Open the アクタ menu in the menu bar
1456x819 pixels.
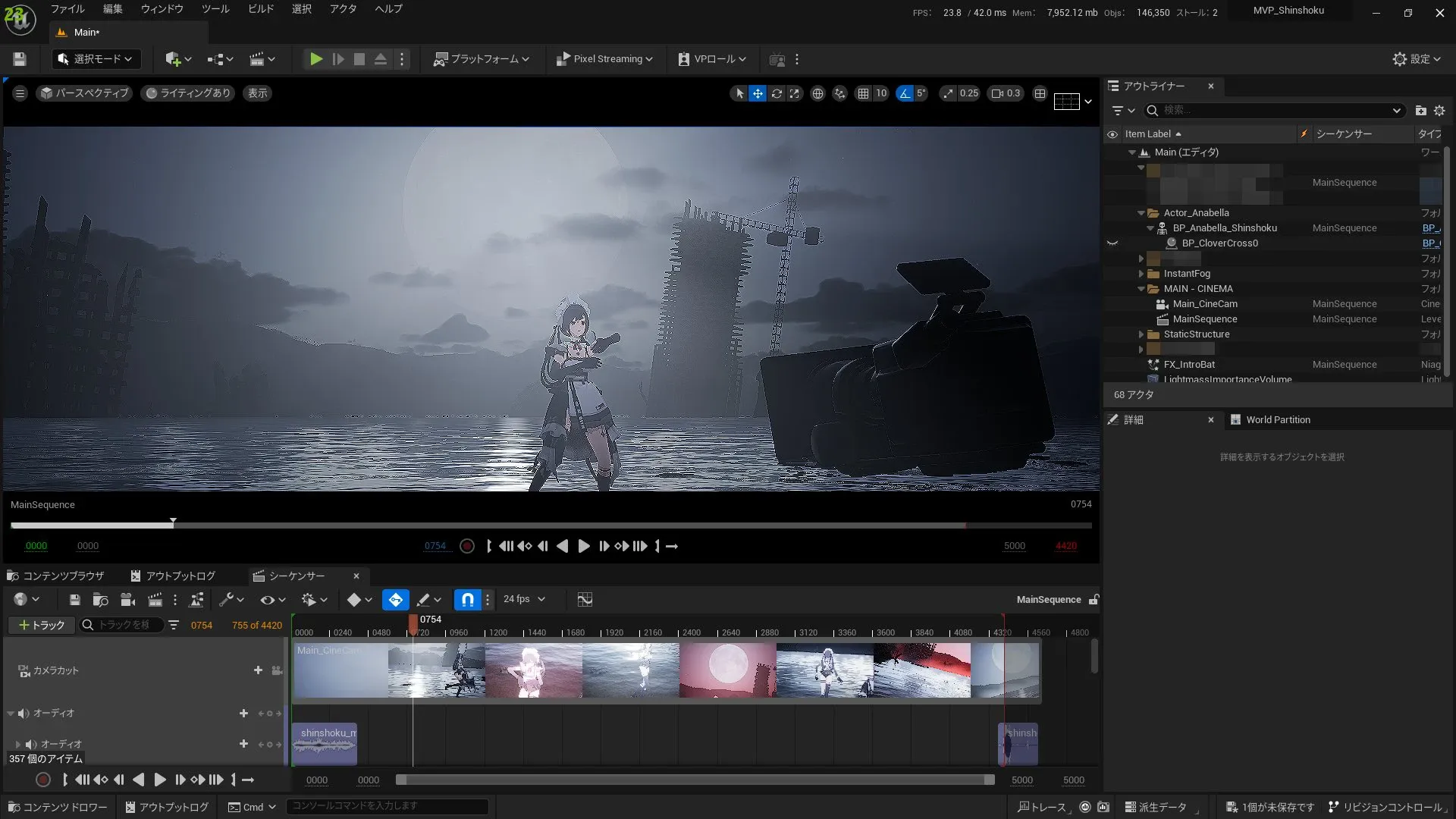click(x=344, y=9)
